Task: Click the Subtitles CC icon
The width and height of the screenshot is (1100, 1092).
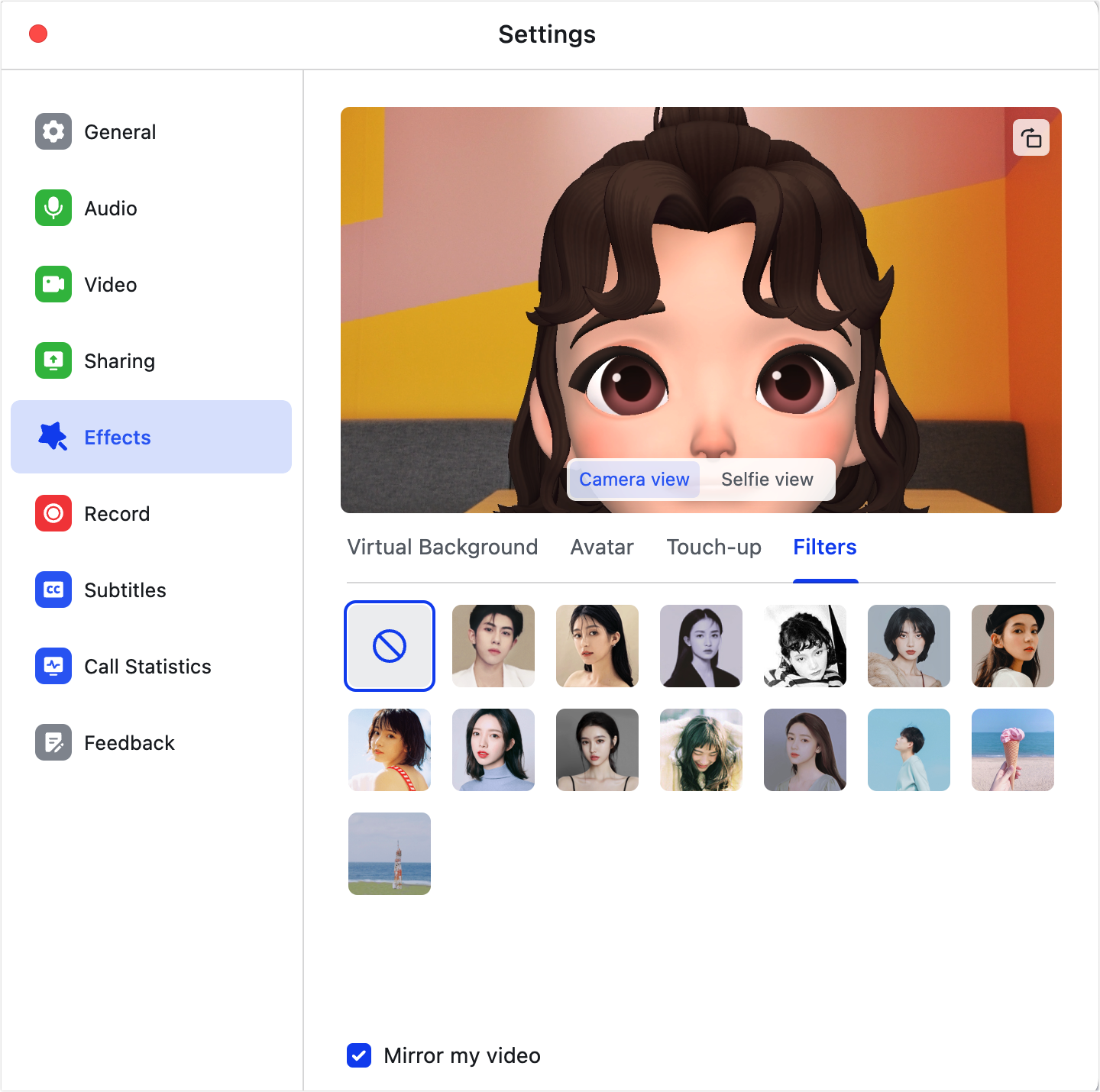Action: tap(53, 590)
